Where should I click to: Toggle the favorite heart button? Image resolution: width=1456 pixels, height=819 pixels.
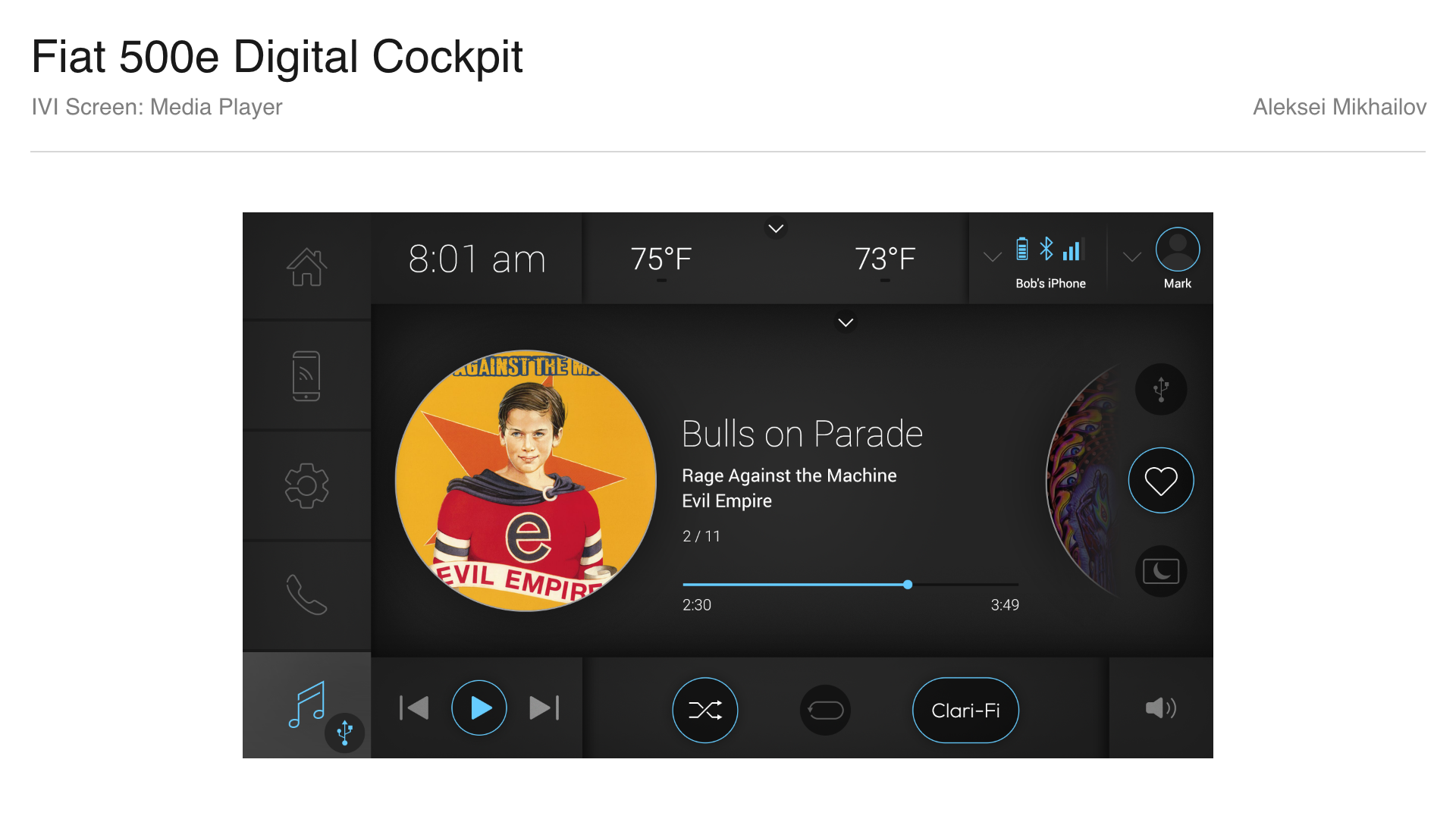1161,480
